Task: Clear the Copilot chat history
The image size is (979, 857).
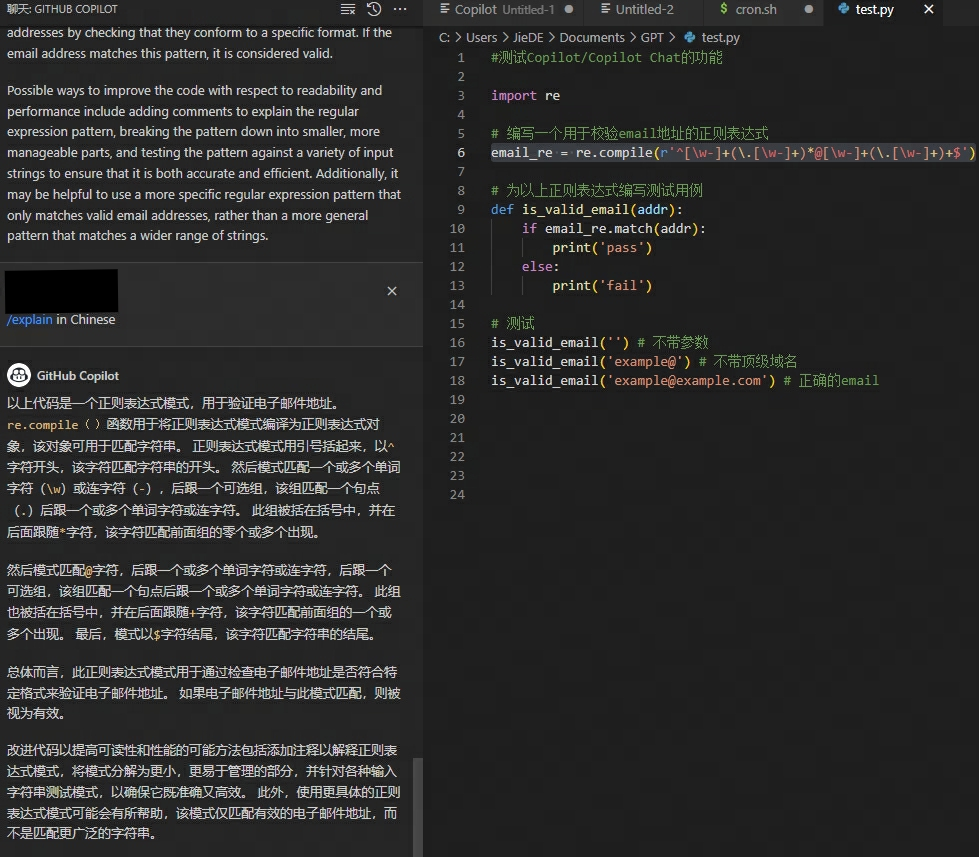Action: point(347,8)
